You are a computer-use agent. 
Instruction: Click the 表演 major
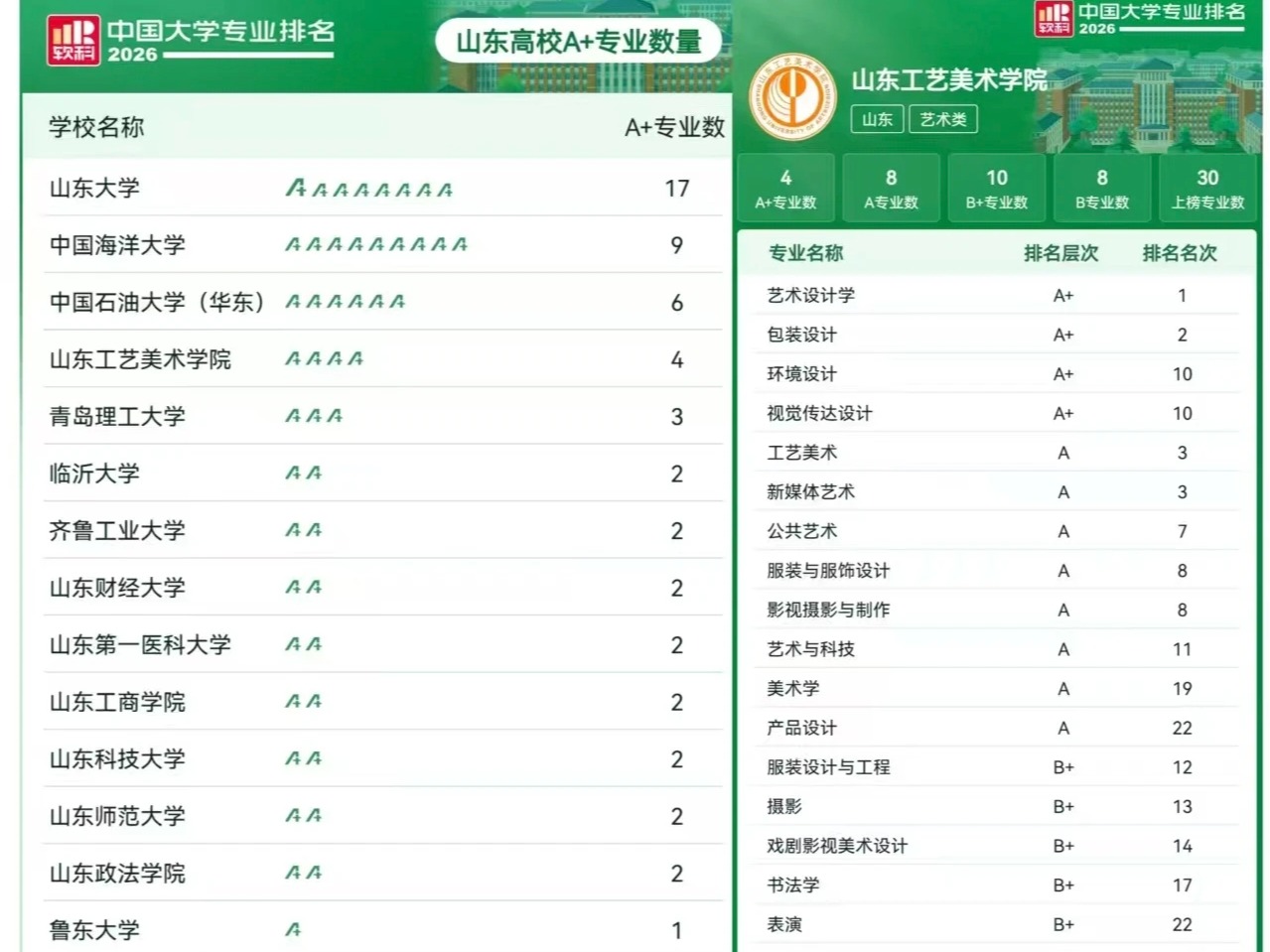[x=784, y=924]
